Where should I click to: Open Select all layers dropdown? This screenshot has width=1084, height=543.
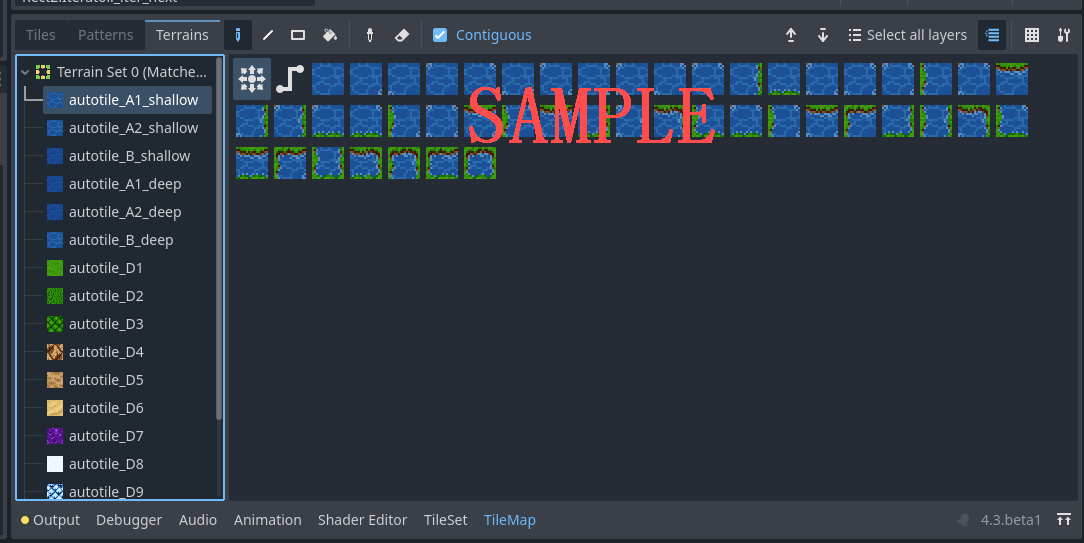[x=907, y=35]
